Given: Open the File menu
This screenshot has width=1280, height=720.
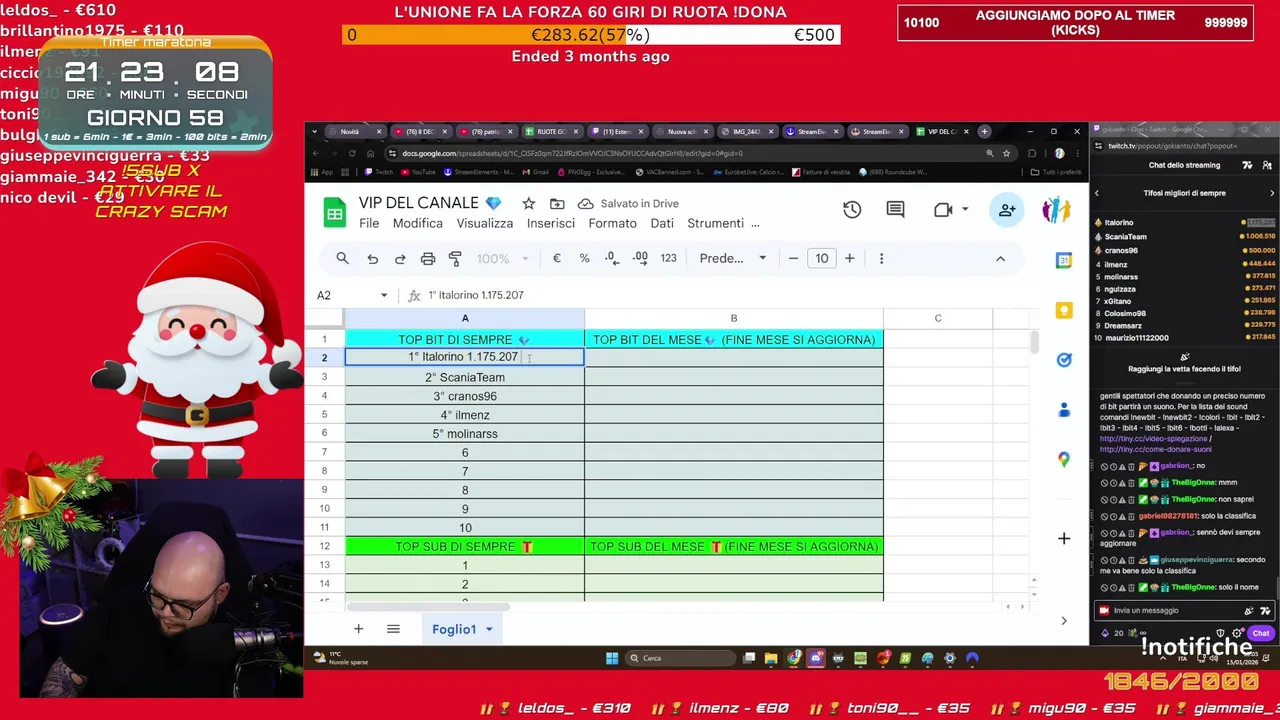Looking at the screenshot, I should (x=369, y=223).
